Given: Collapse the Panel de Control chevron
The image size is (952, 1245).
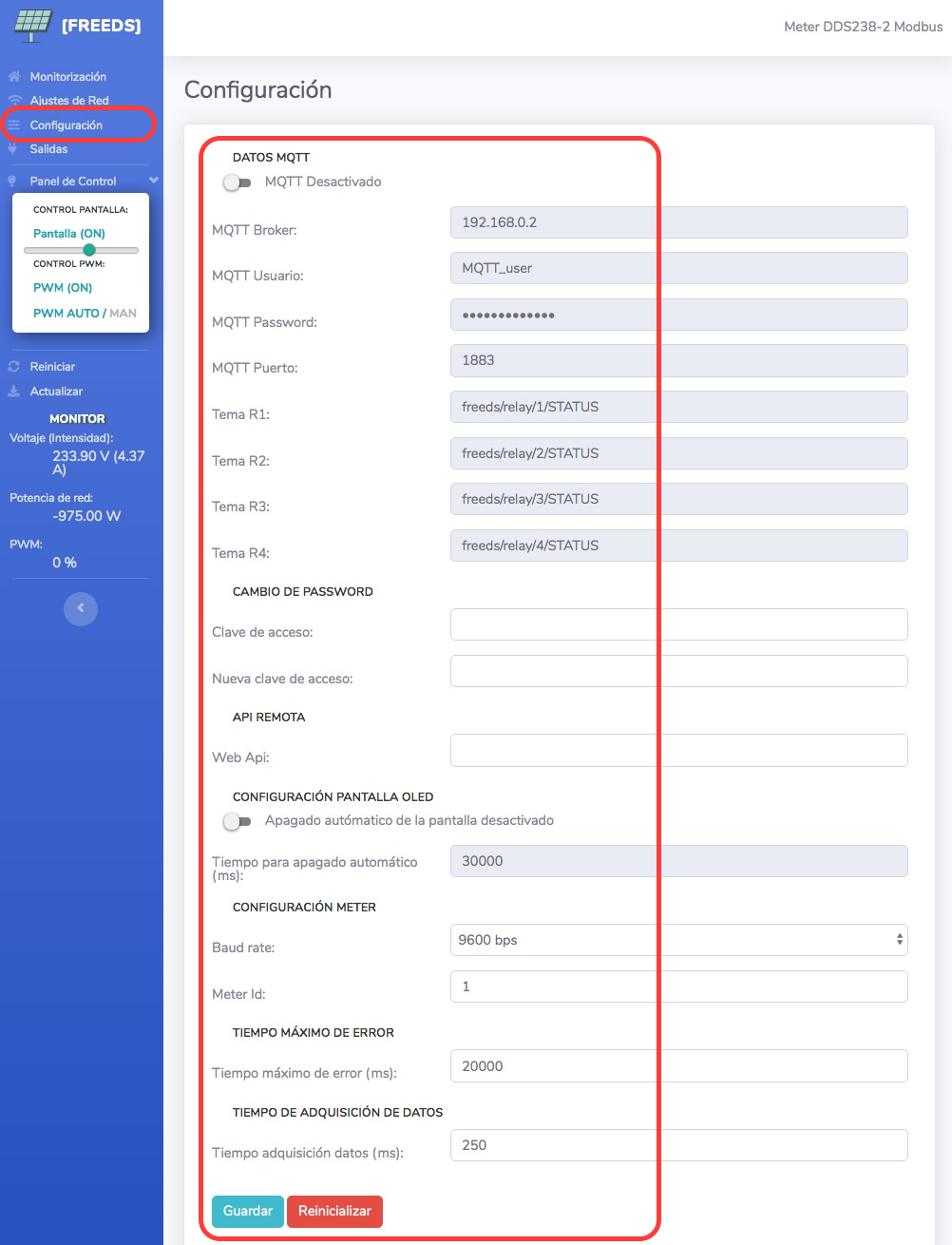Looking at the screenshot, I should tap(153, 181).
